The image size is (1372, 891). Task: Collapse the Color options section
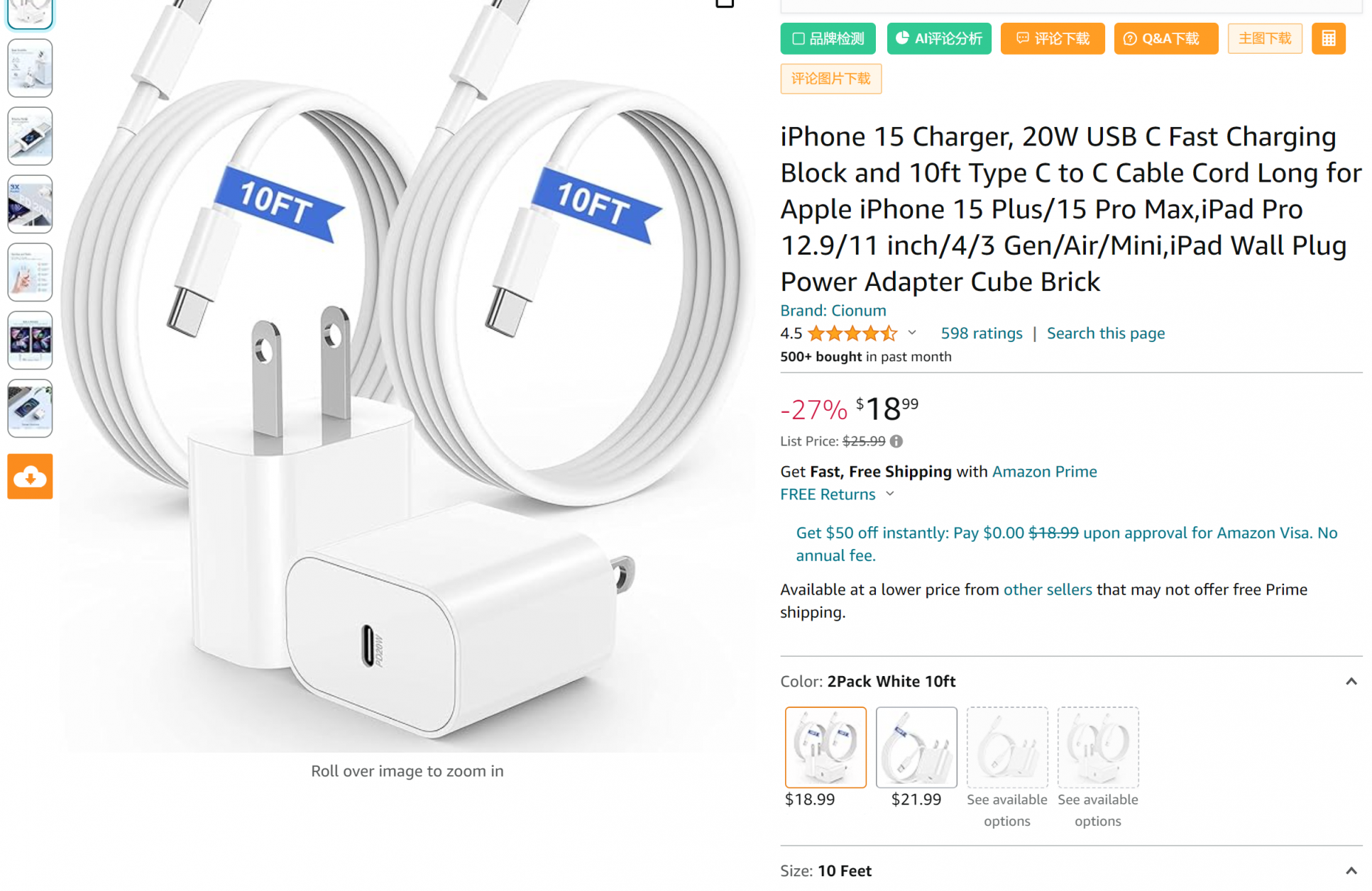pos(1351,682)
